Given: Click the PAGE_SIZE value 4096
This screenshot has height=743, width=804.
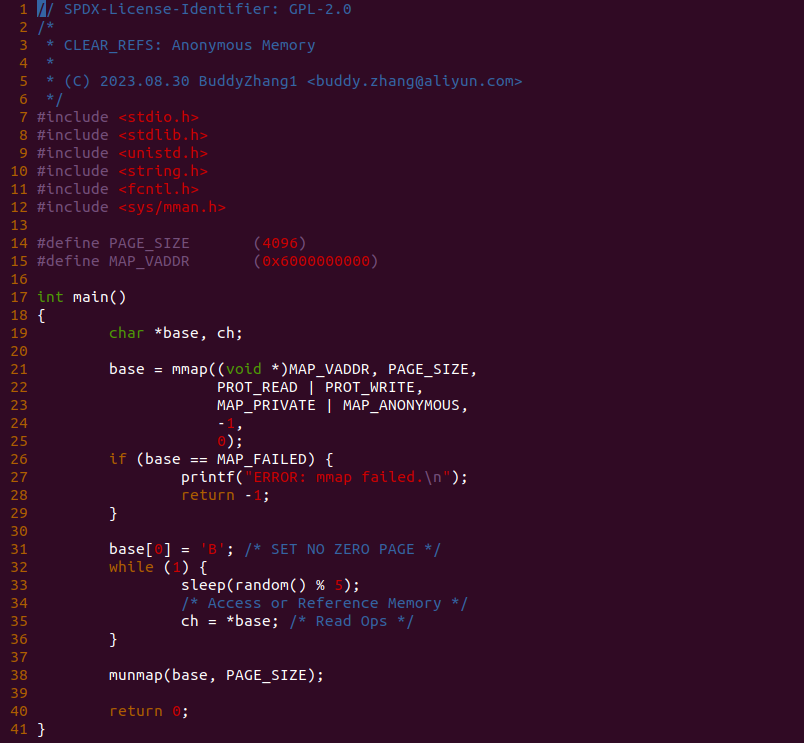Looking at the screenshot, I should pos(280,243).
